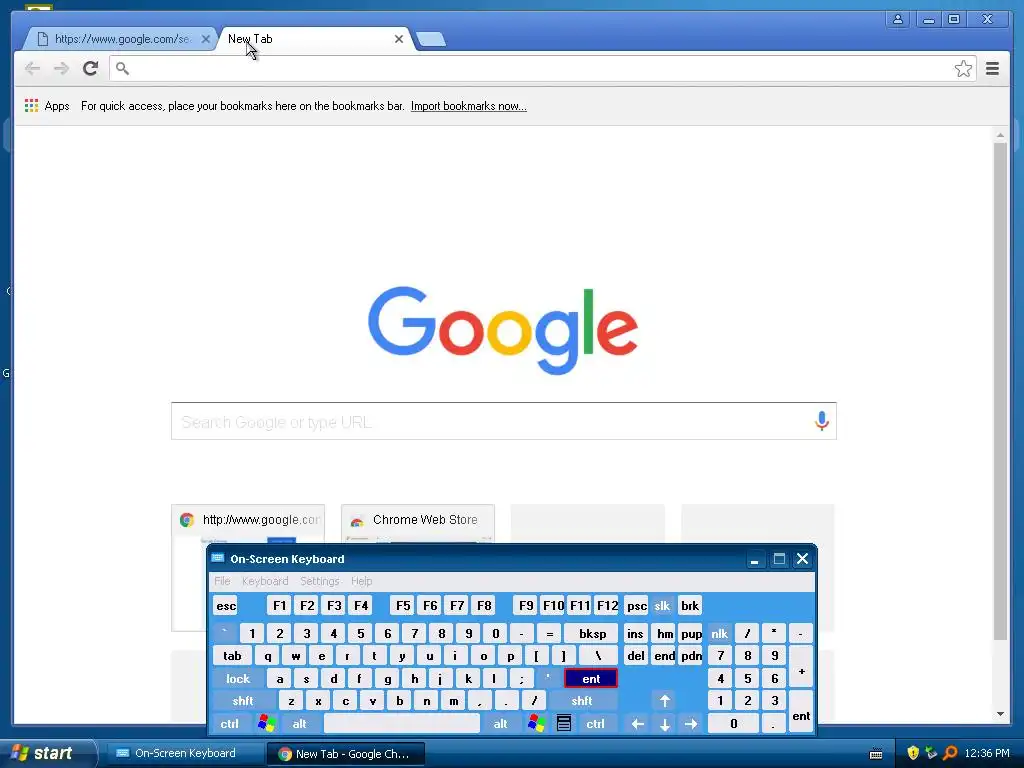Click the up arrow key

(665, 701)
